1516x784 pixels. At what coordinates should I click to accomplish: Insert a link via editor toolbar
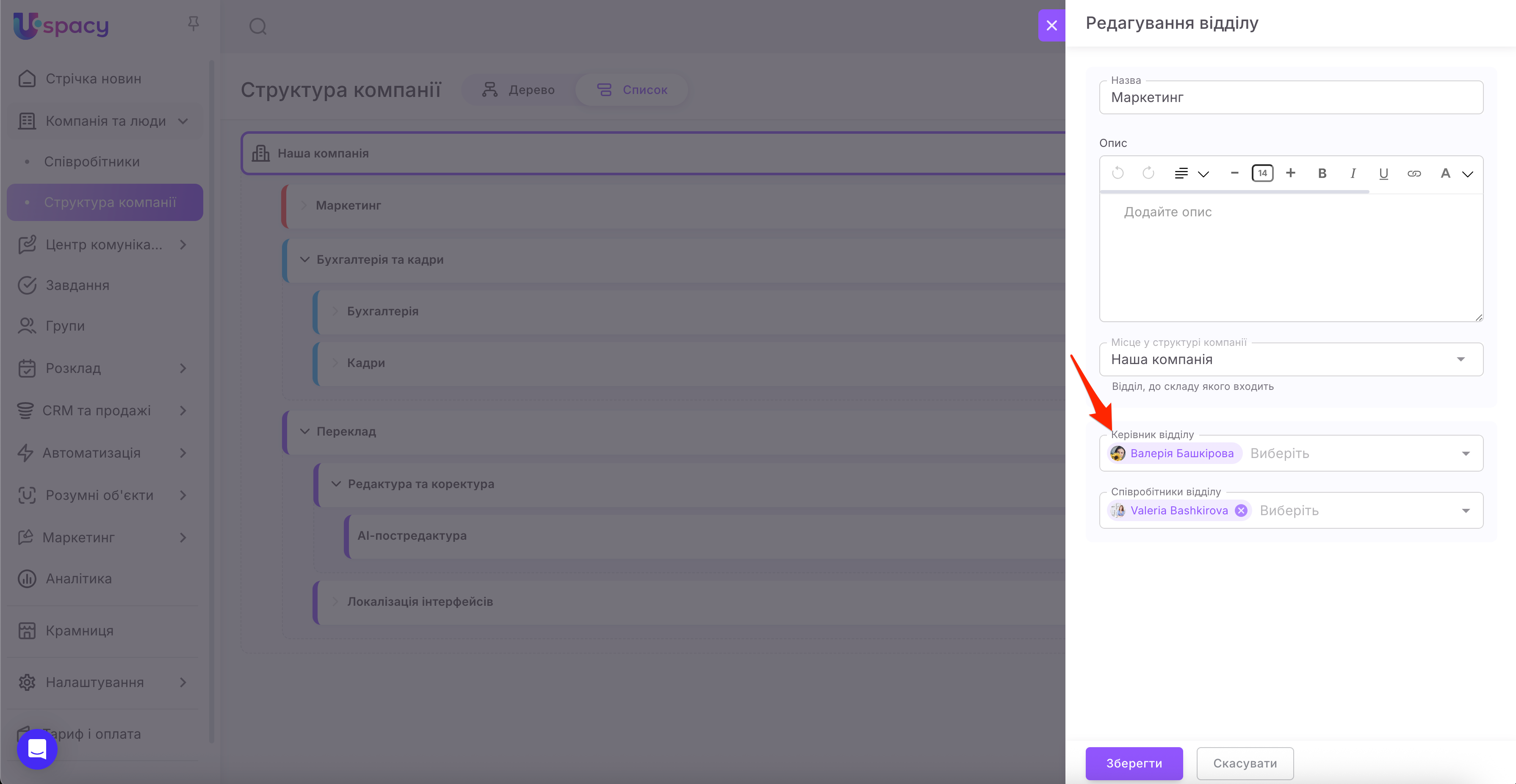(1414, 174)
